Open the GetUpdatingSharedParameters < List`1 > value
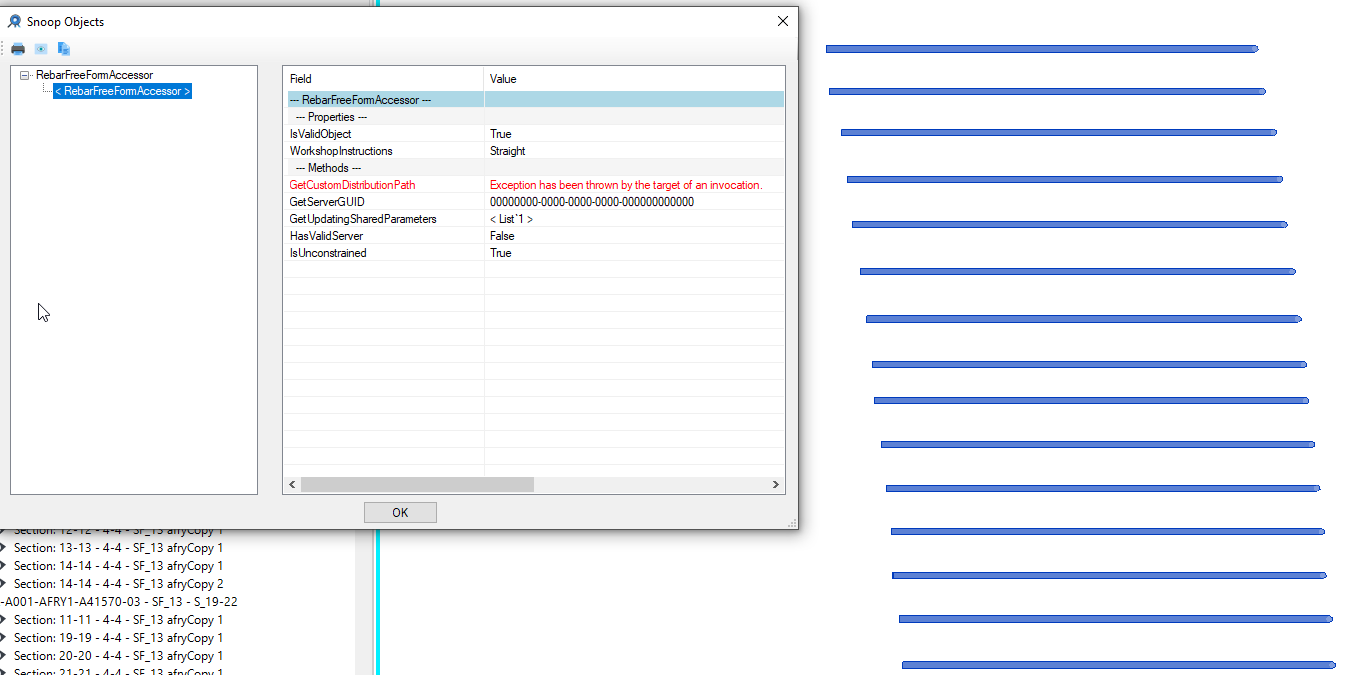 point(511,219)
